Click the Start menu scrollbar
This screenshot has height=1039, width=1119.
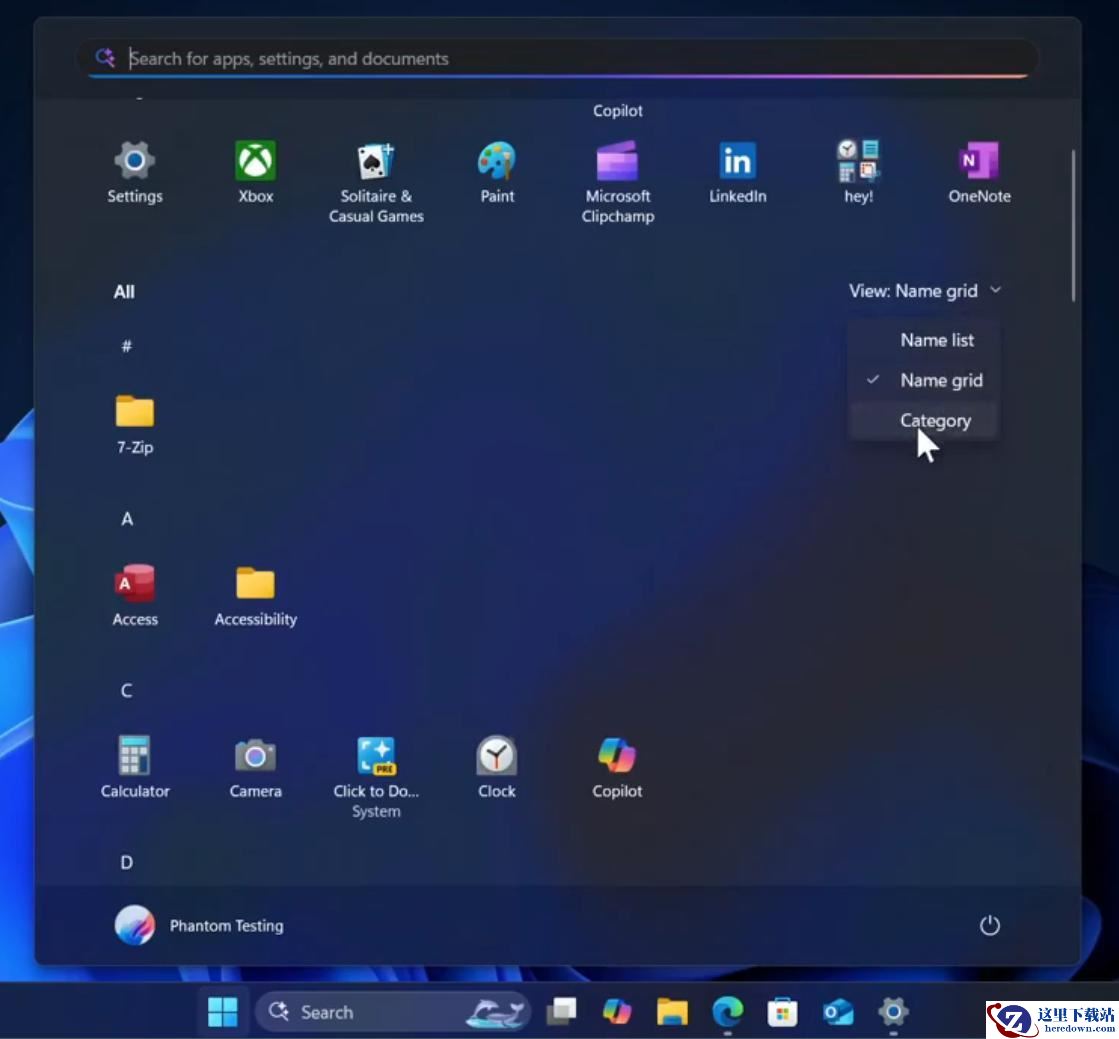1073,225
